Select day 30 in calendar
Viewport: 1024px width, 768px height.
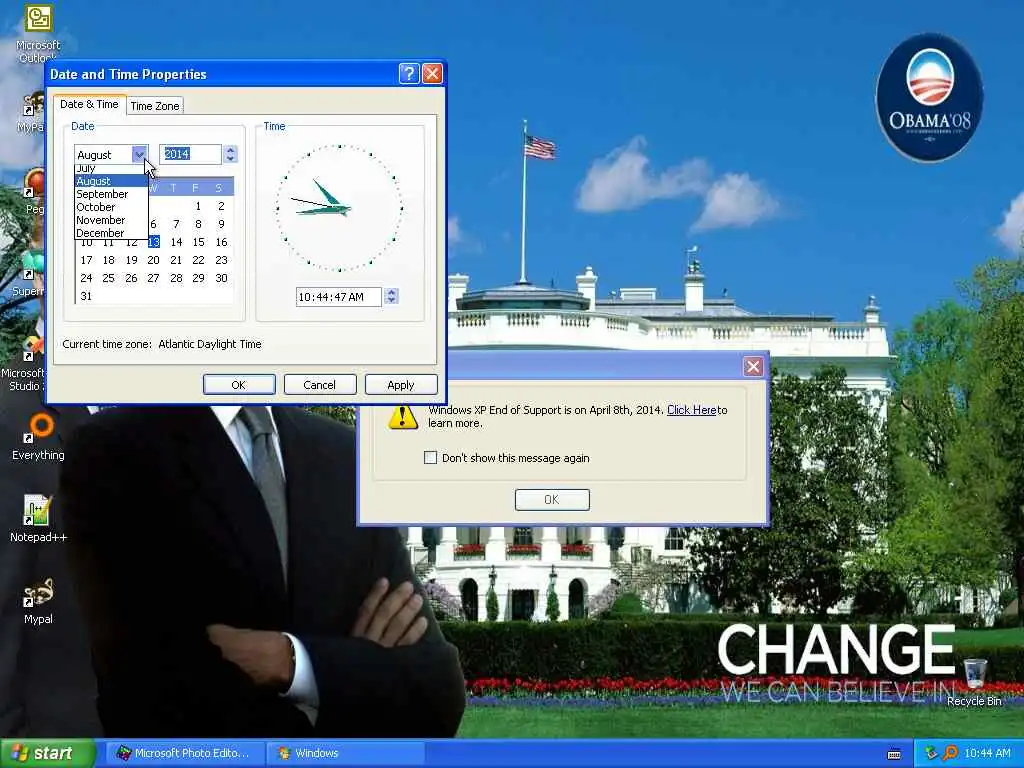221,278
